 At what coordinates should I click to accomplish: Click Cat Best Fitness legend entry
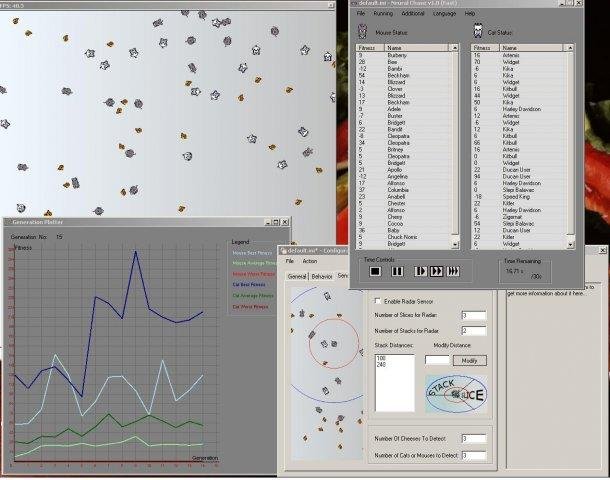249,285
